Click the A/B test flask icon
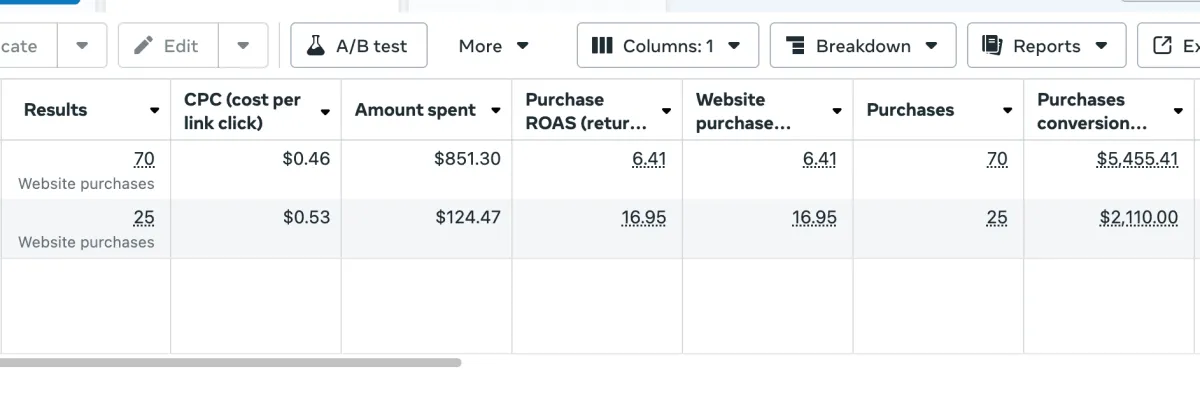 pyautogui.click(x=316, y=46)
